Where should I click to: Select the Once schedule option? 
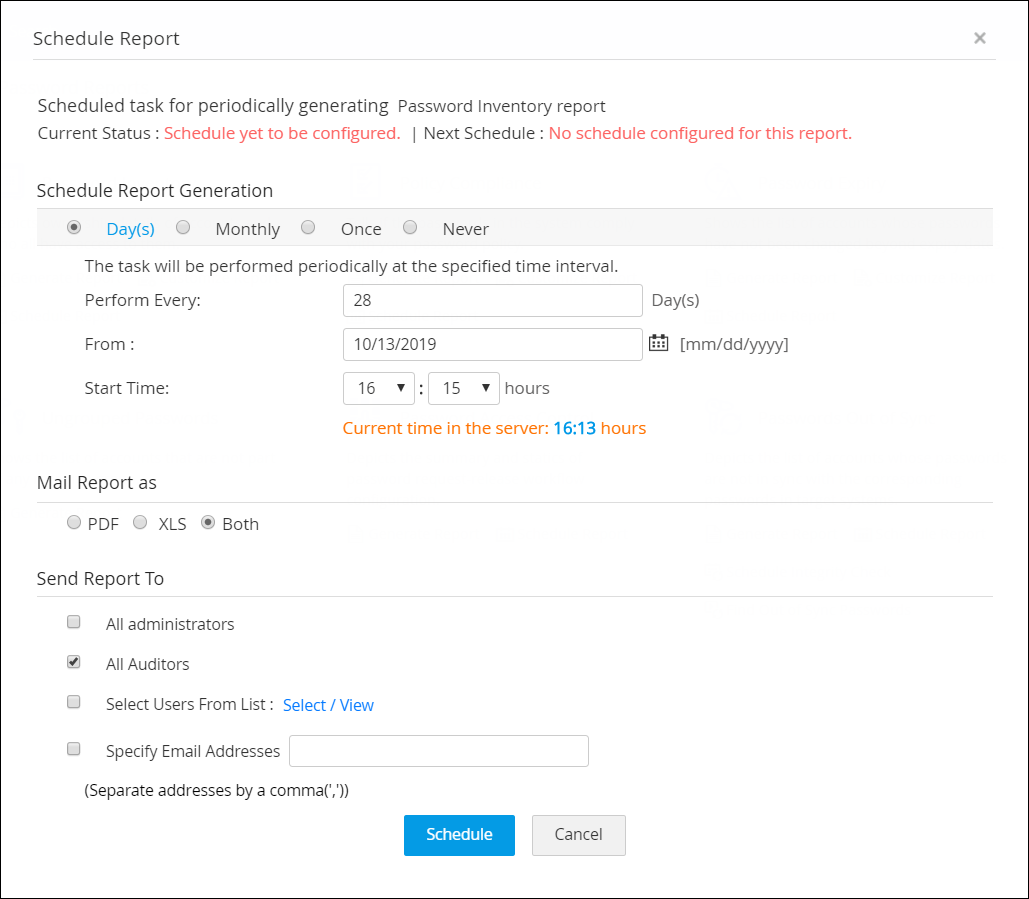pyautogui.click(x=308, y=228)
